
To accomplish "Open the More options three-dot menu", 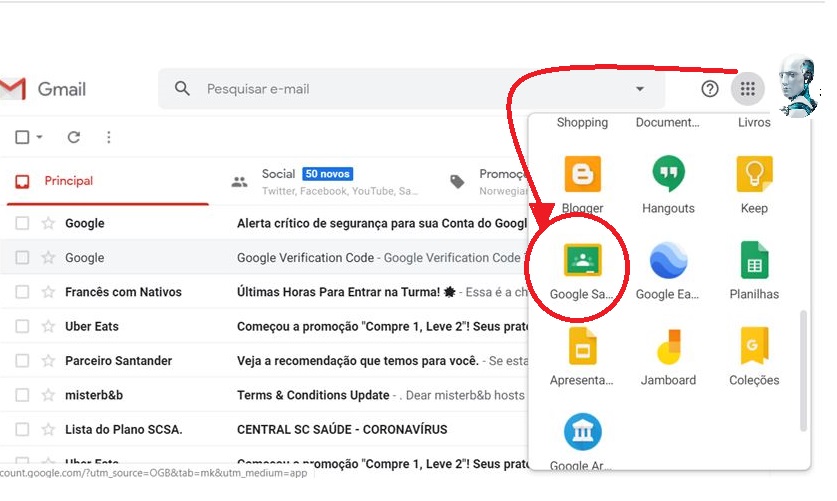I will pyautogui.click(x=108, y=137).
